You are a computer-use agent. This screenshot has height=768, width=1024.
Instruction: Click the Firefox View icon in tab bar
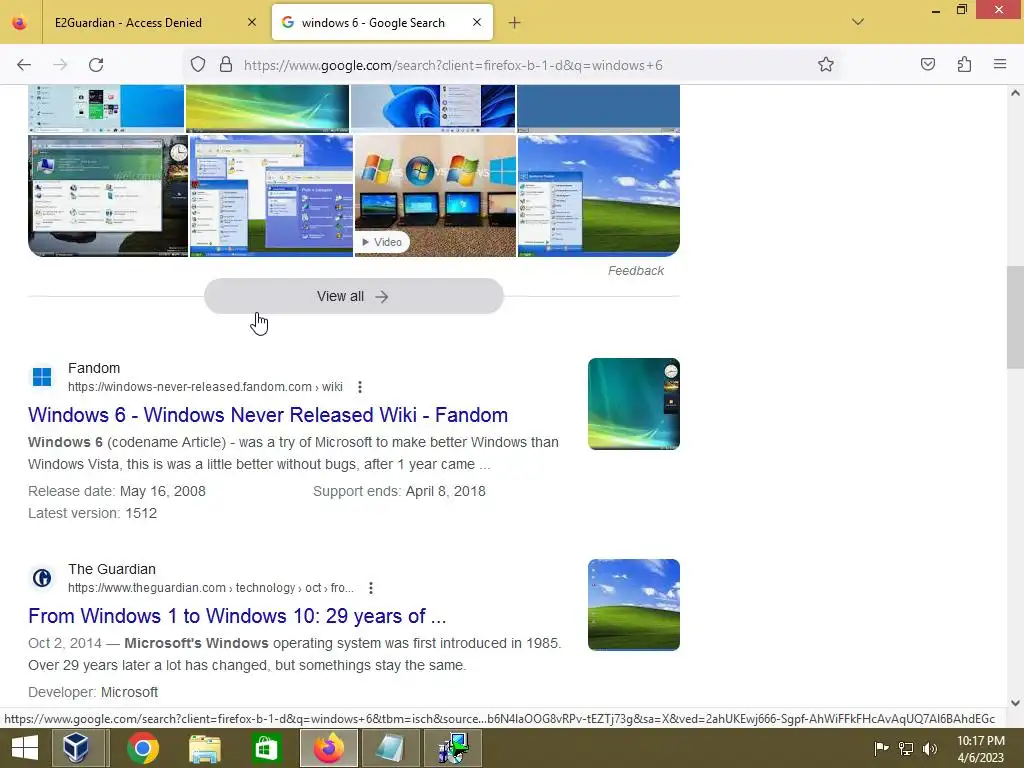pyautogui.click(x=20, y=23)
